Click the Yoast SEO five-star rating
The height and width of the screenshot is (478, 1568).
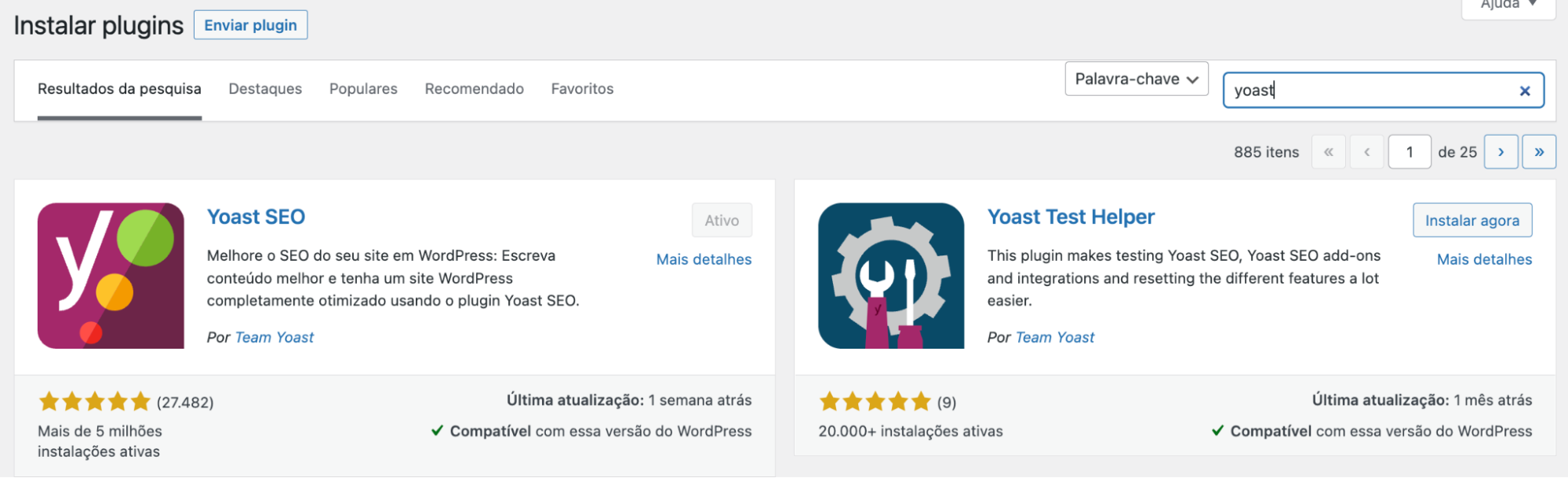click(x=94, y=402)
